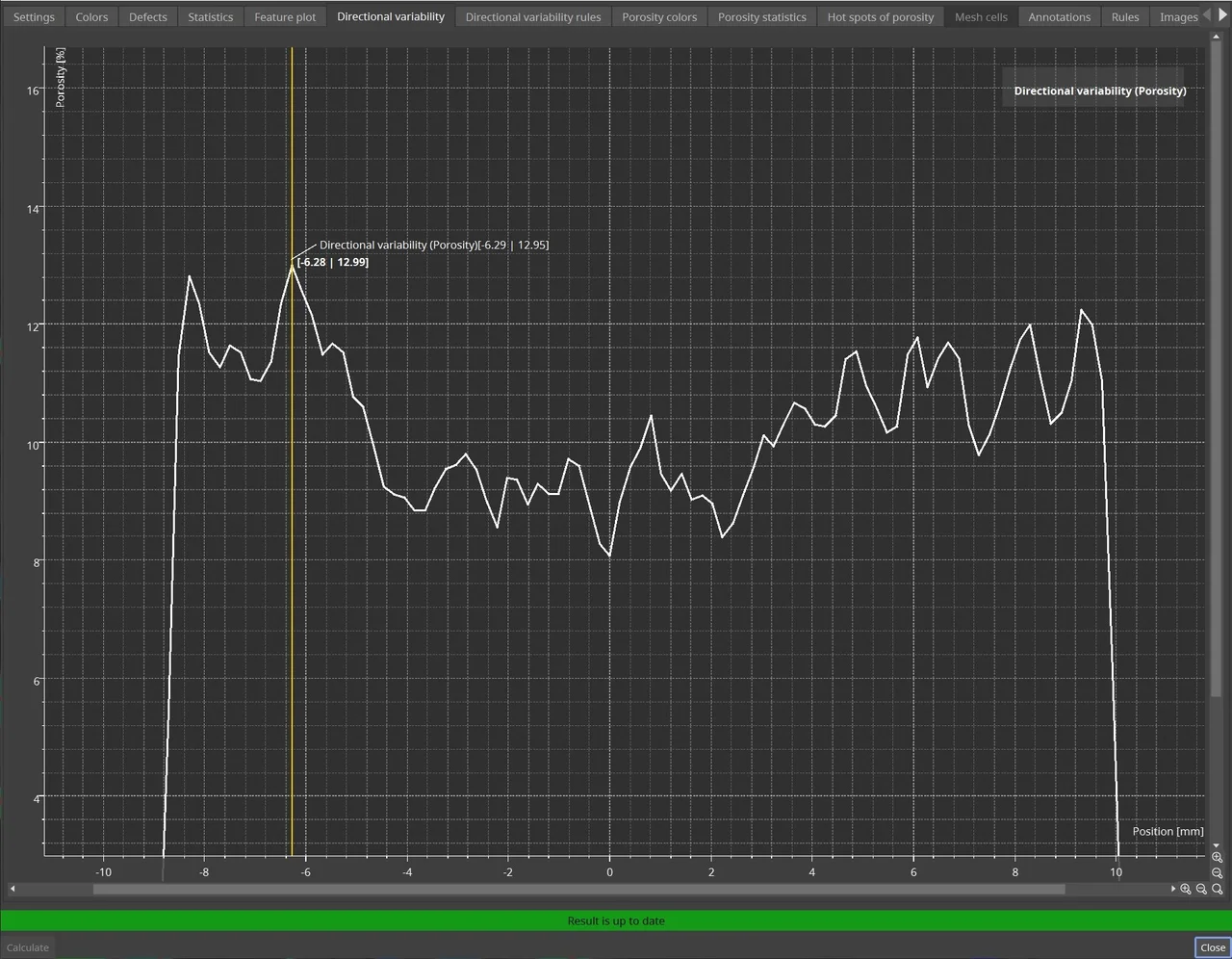Viewport: 1232px width, 959px height.
Task: Click the x-axis tick label 10
Action: 1116,872
